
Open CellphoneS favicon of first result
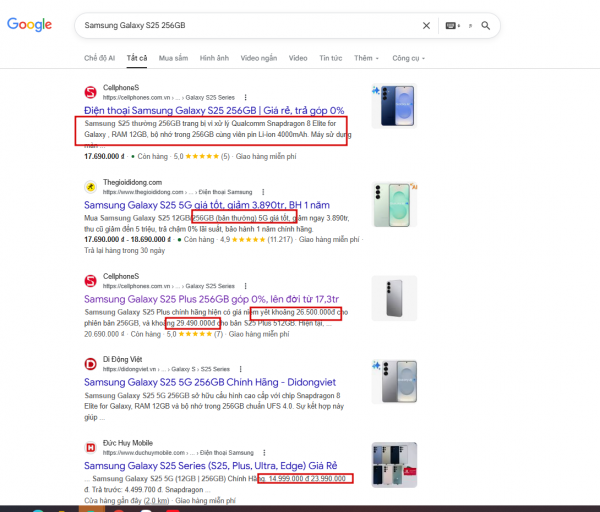click(x=90, y=92)
